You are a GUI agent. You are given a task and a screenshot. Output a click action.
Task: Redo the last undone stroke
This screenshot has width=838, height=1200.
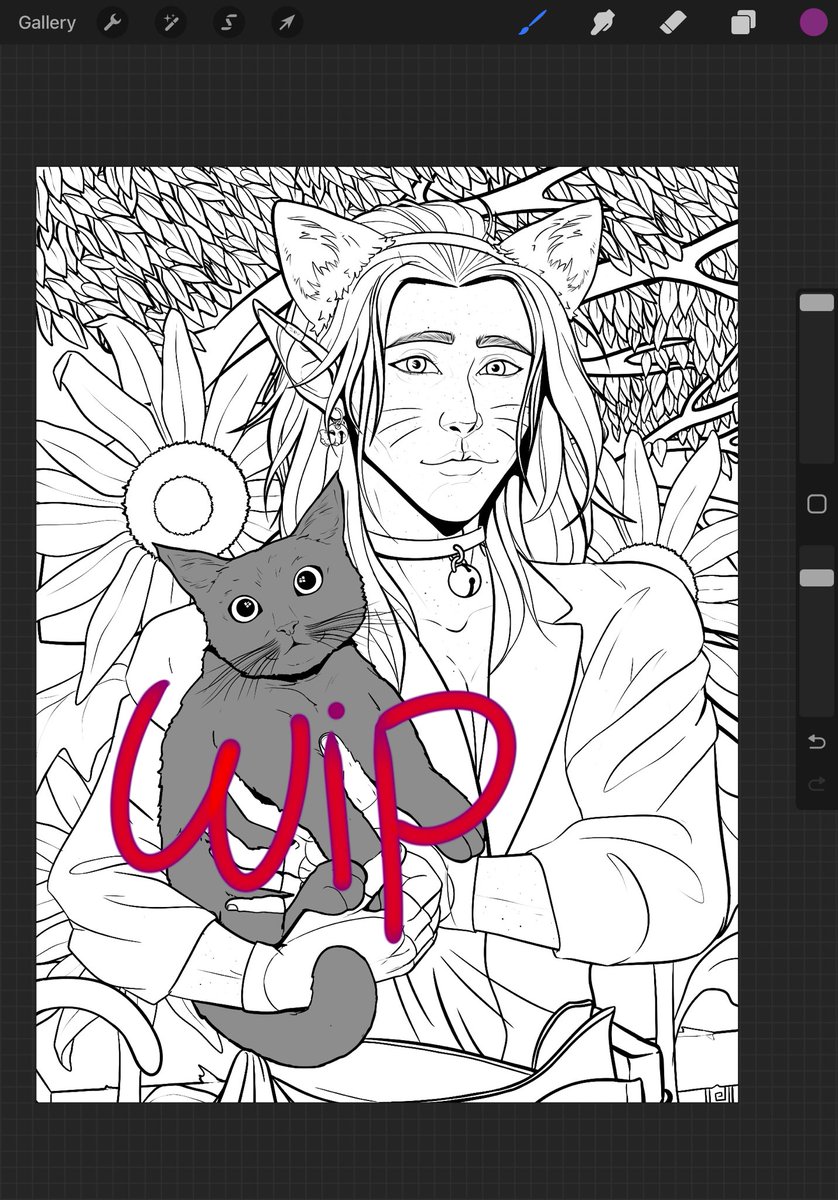coord(817,784)
